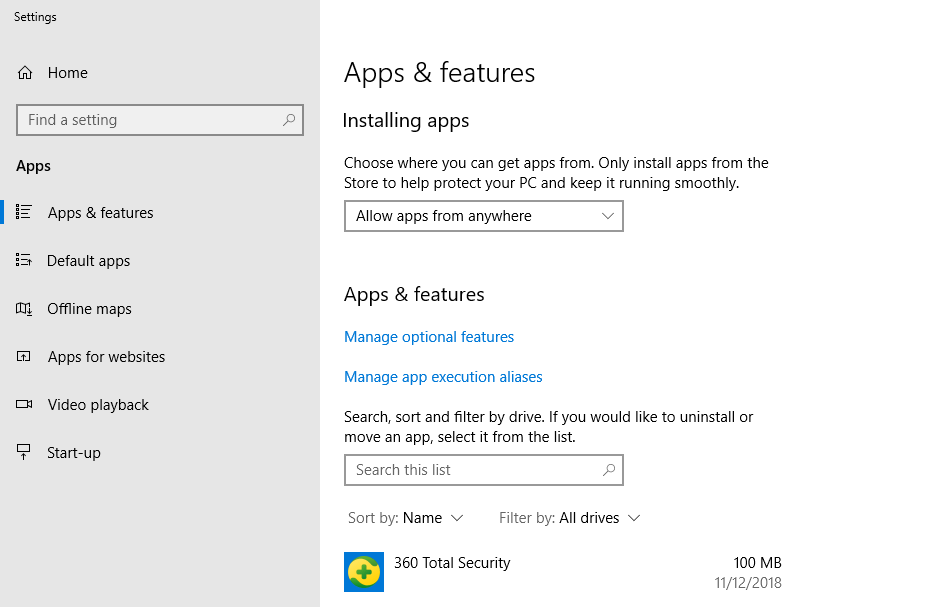Click magnifier icon in Find a setting box
The image size is (951, 607).
(289, 120)
